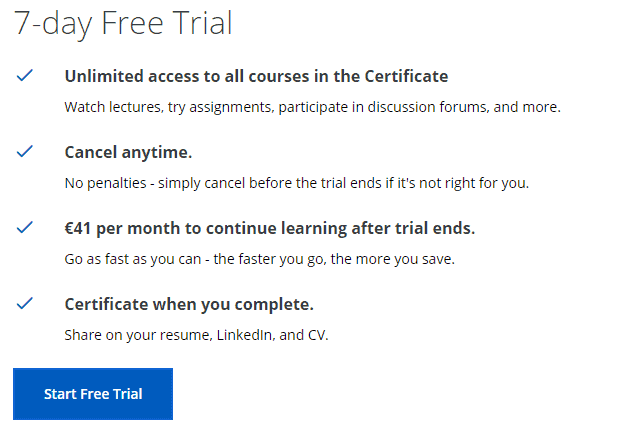The image size is (627, 435).
Task: Click the checkmark beside Unlimited access
Action: click(25, 76)
